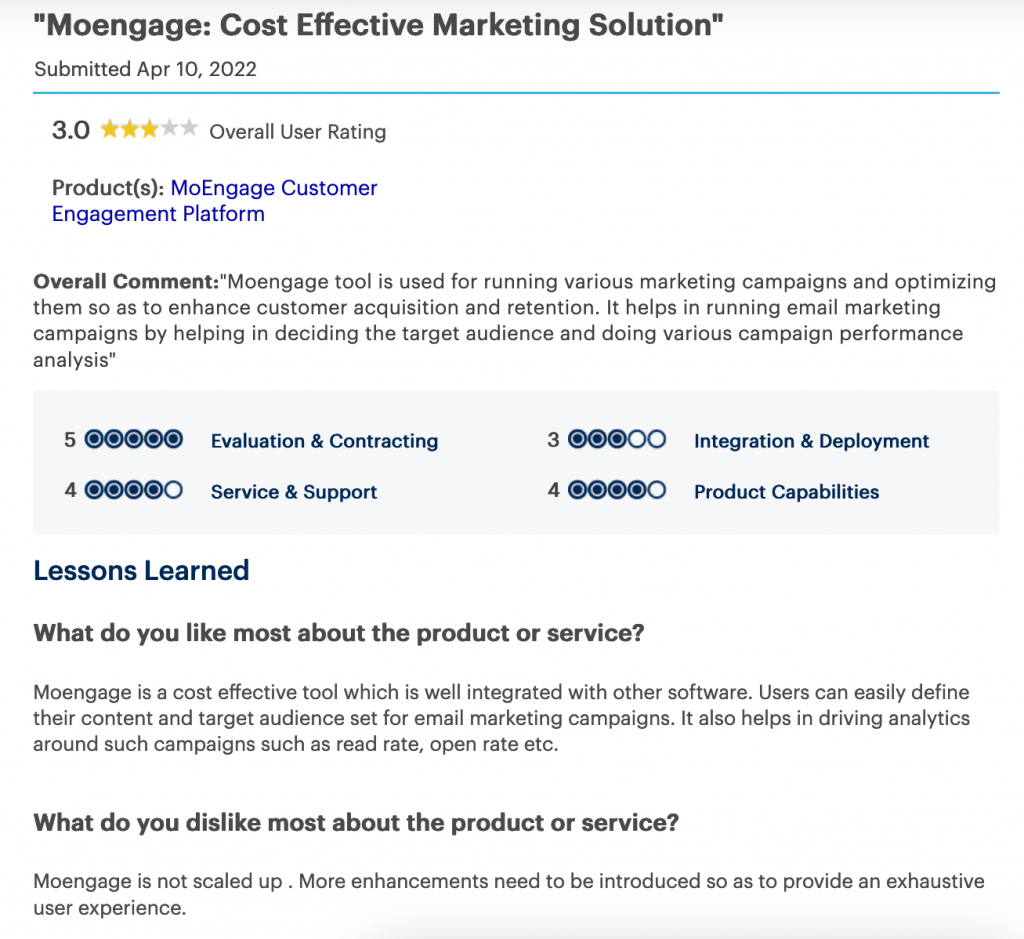Screen dimensions: 1024x939
Task: Click the 3.0 overall rating number
Action: click(71, 130)
